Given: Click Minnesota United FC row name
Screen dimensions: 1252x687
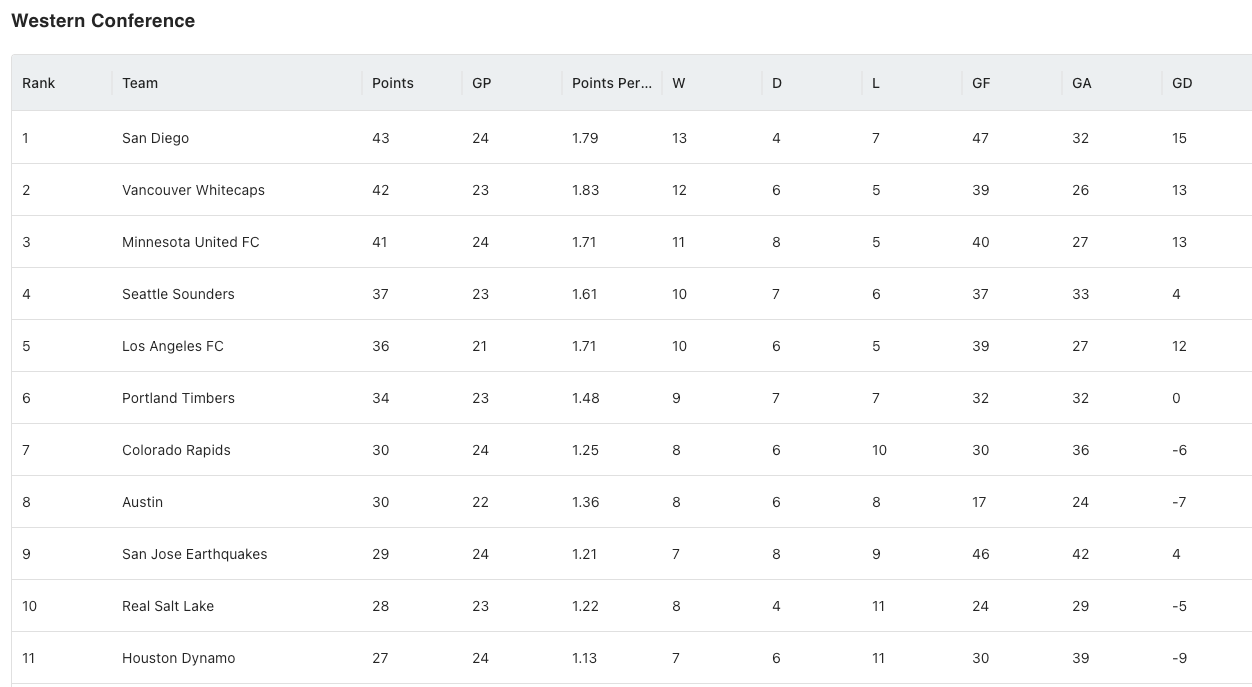Looking at the screenshot, I should pyautogui.click(x=191, y=242).
